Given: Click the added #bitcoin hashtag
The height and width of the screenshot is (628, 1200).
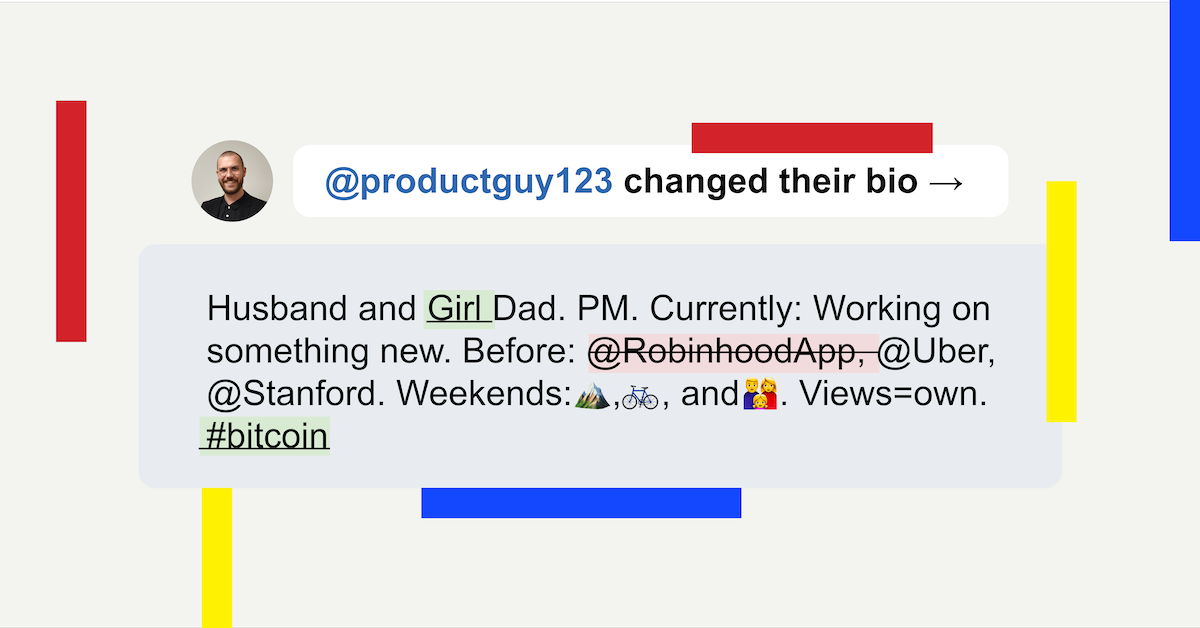Looking at the screenshot, I should [265, 437].
